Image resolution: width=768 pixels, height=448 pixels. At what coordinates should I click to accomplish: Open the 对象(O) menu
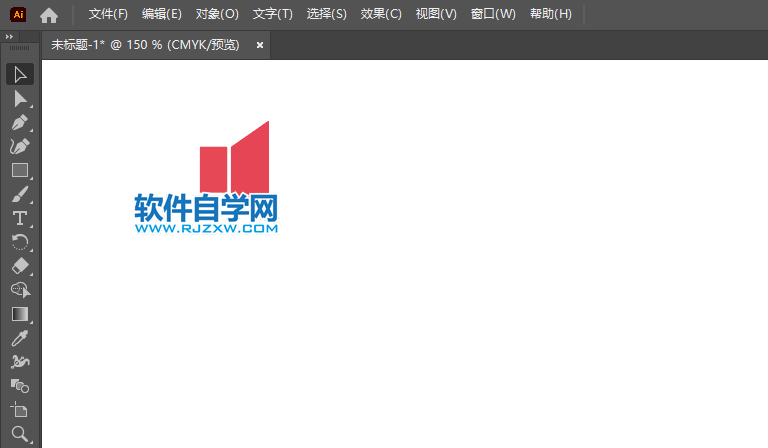tap(217, 14)
